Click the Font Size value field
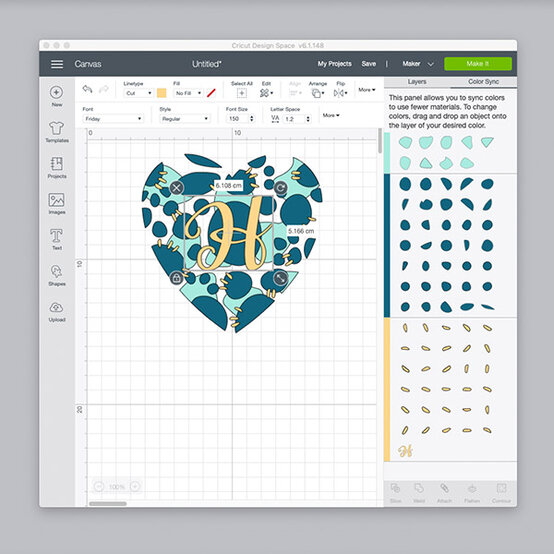Viewport: 554px width, 554px height. coord(238,119)
